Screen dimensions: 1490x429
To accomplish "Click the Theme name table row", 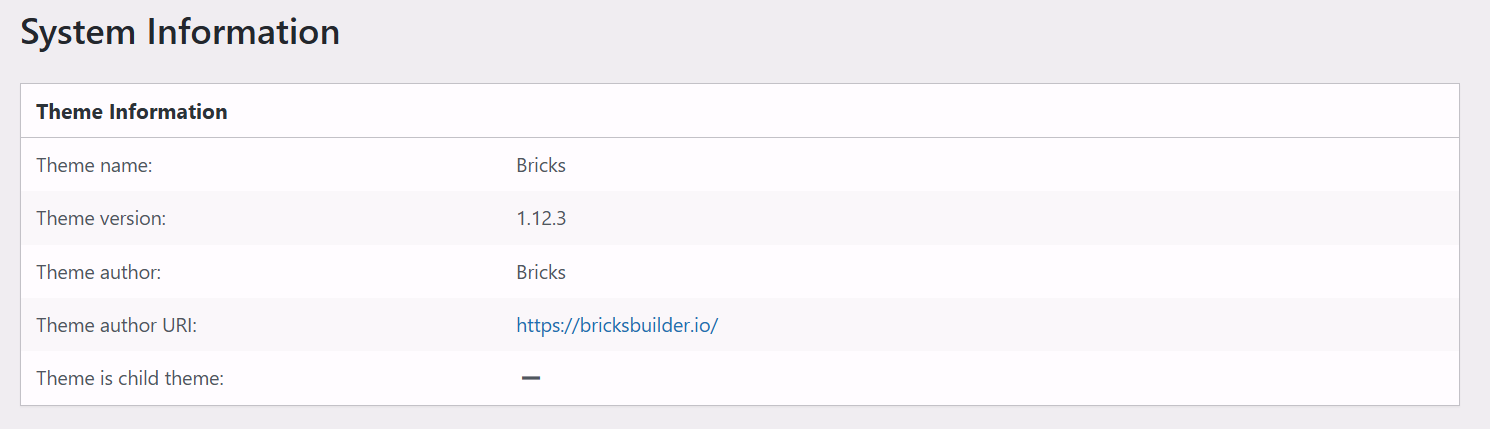I will (740, 165).
